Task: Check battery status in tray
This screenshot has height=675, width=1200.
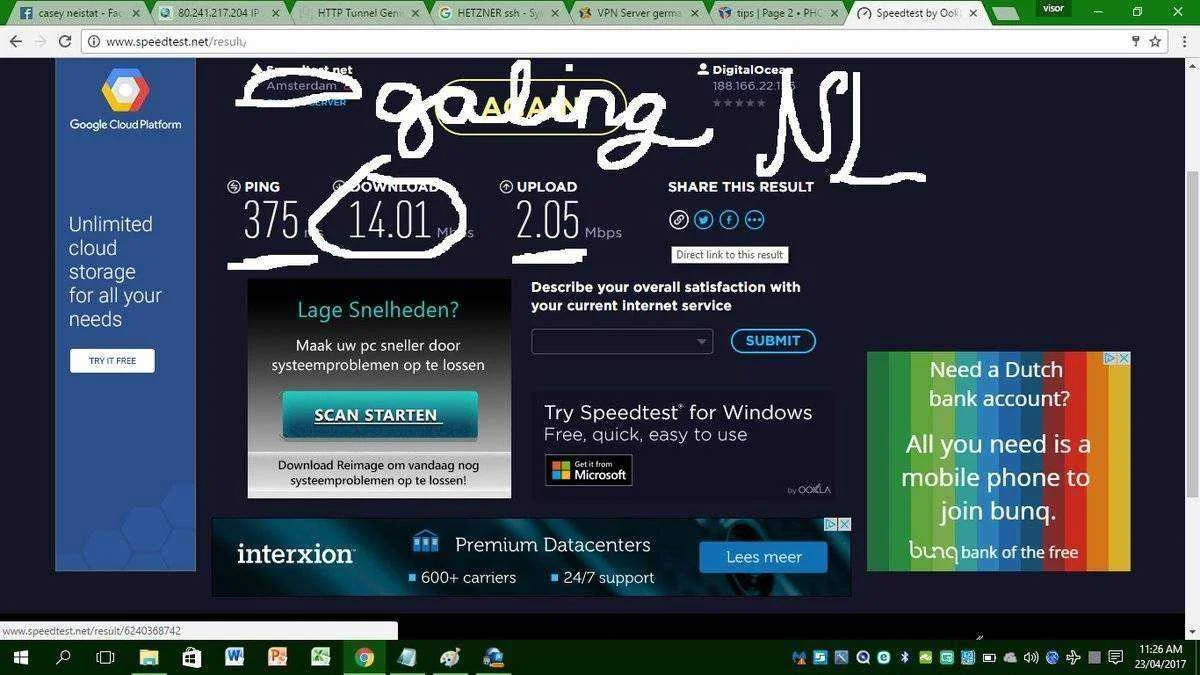Action: (x=989, y=657)
